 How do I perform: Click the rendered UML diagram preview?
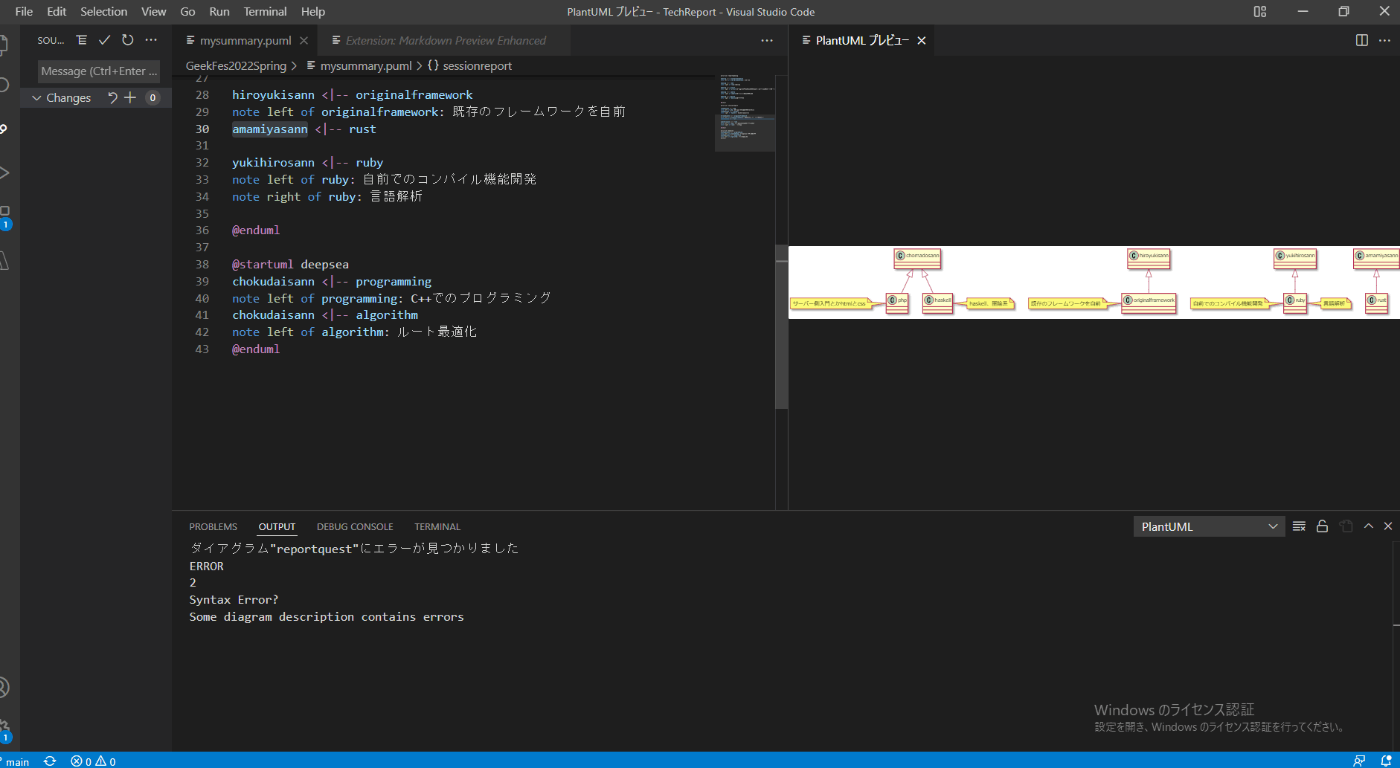pos(1094,282)
